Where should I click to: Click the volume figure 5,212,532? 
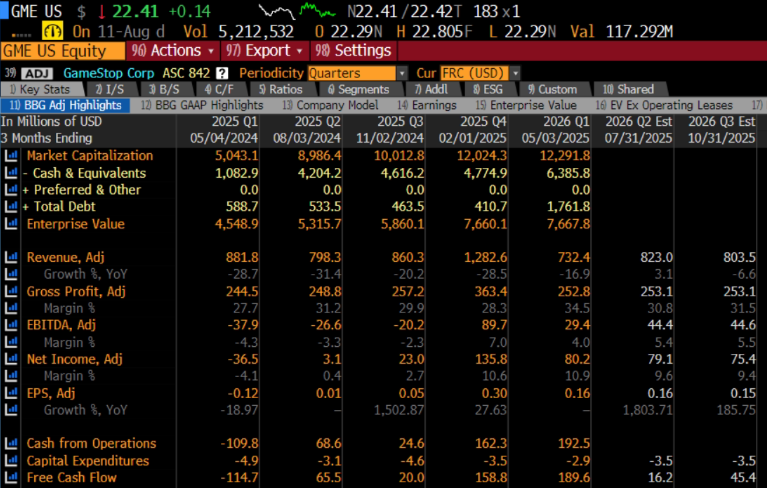[x=256, y=32]
